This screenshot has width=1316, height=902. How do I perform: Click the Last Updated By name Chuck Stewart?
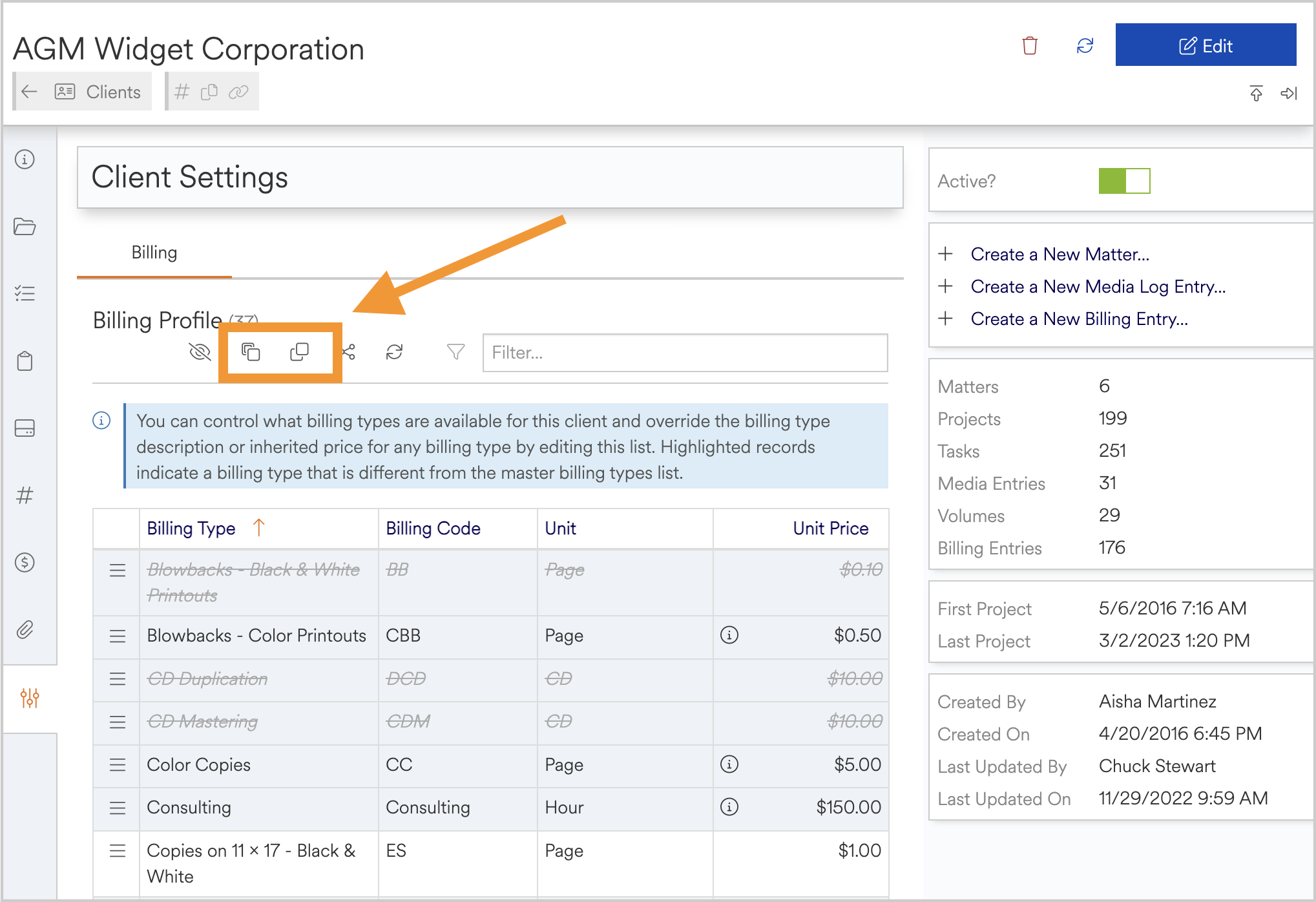1157,766
